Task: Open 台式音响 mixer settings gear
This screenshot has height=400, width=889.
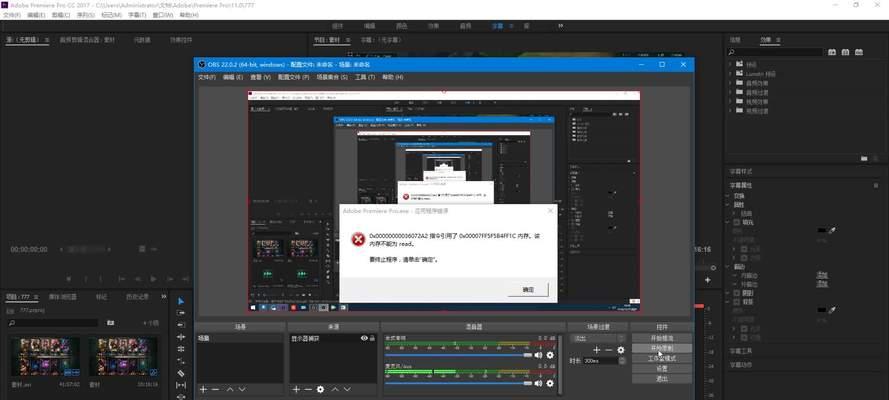Action: click(549, 355)
